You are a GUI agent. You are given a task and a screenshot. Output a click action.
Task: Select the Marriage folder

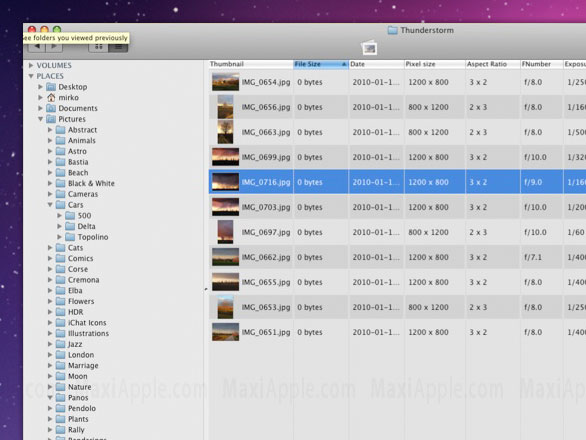83,366
